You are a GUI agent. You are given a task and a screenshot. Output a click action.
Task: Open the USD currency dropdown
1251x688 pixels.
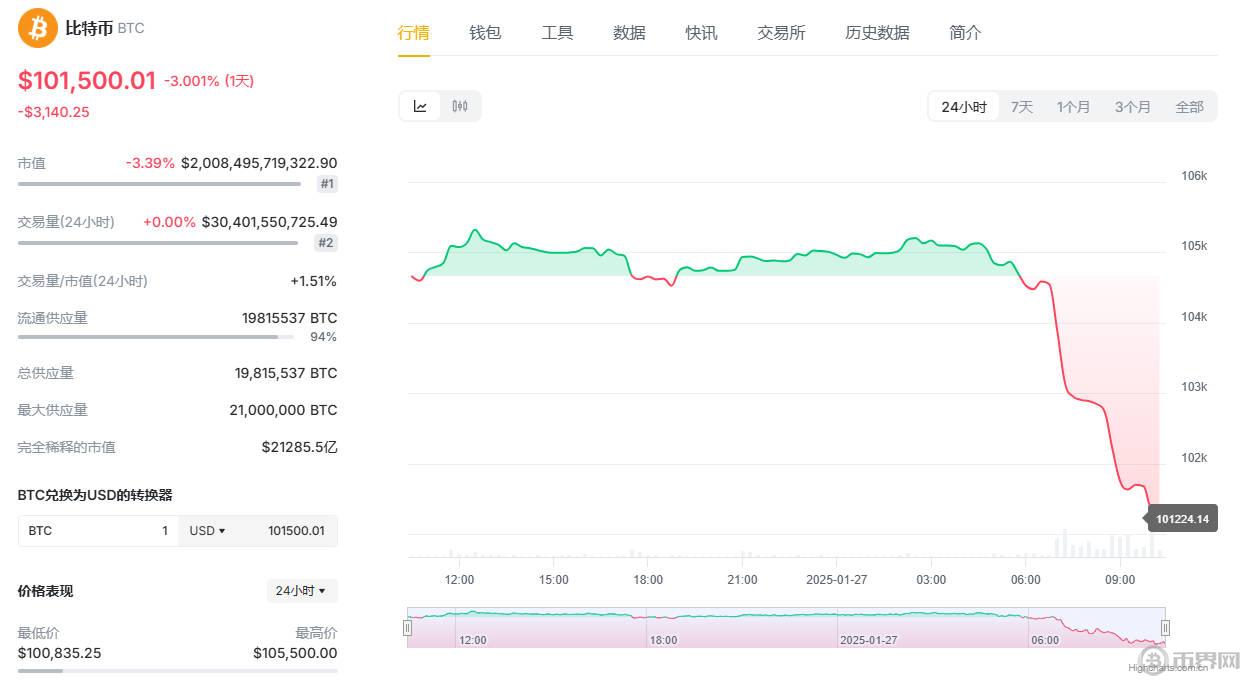pos(208,531)
